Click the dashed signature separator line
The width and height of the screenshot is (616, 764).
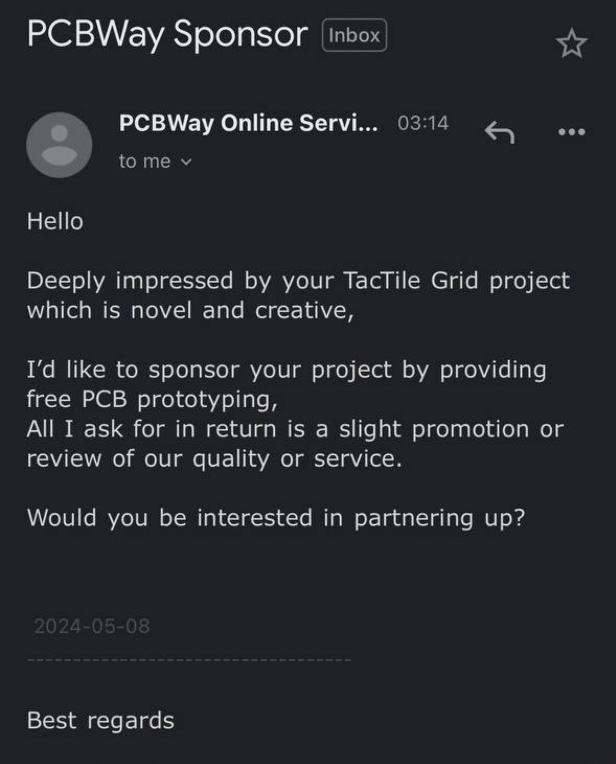pos(189,659)
